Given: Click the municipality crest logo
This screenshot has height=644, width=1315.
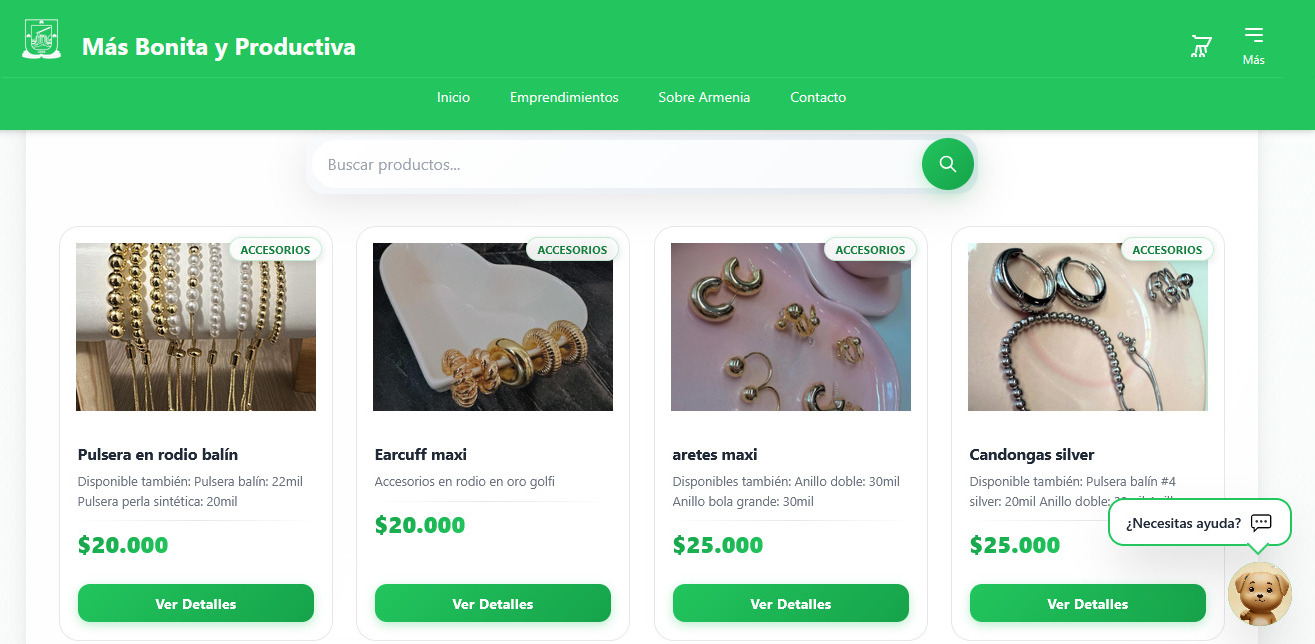Looking at the screenshot, I should [41, 40].
